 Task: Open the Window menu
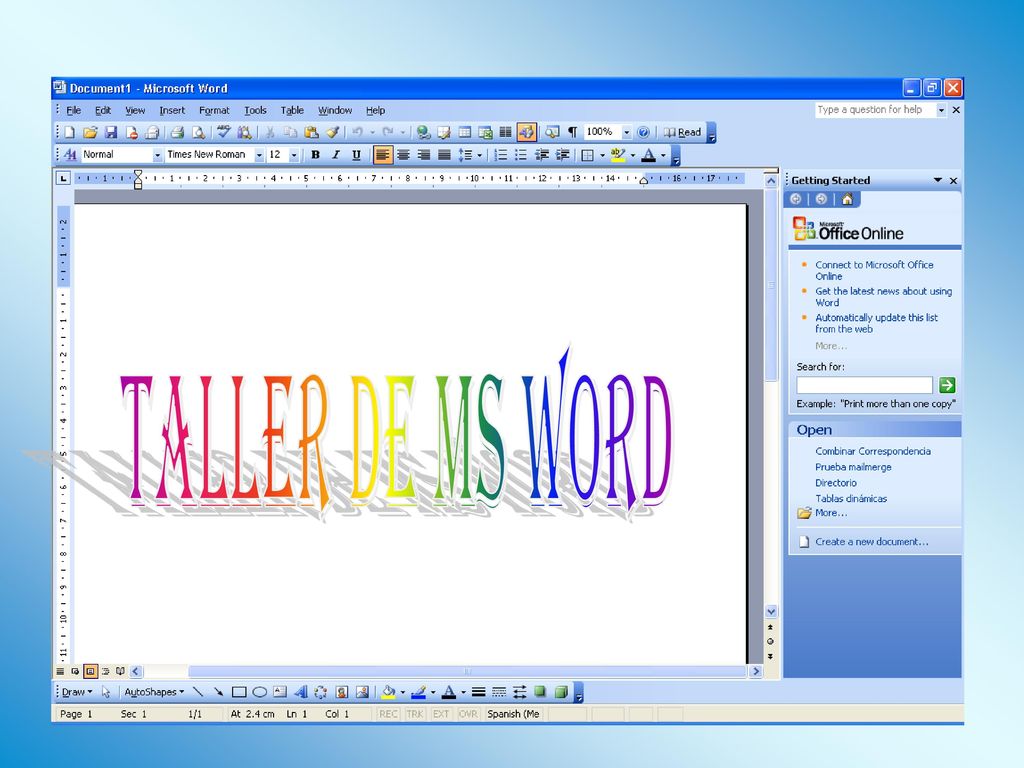click(x=335, y=110)
